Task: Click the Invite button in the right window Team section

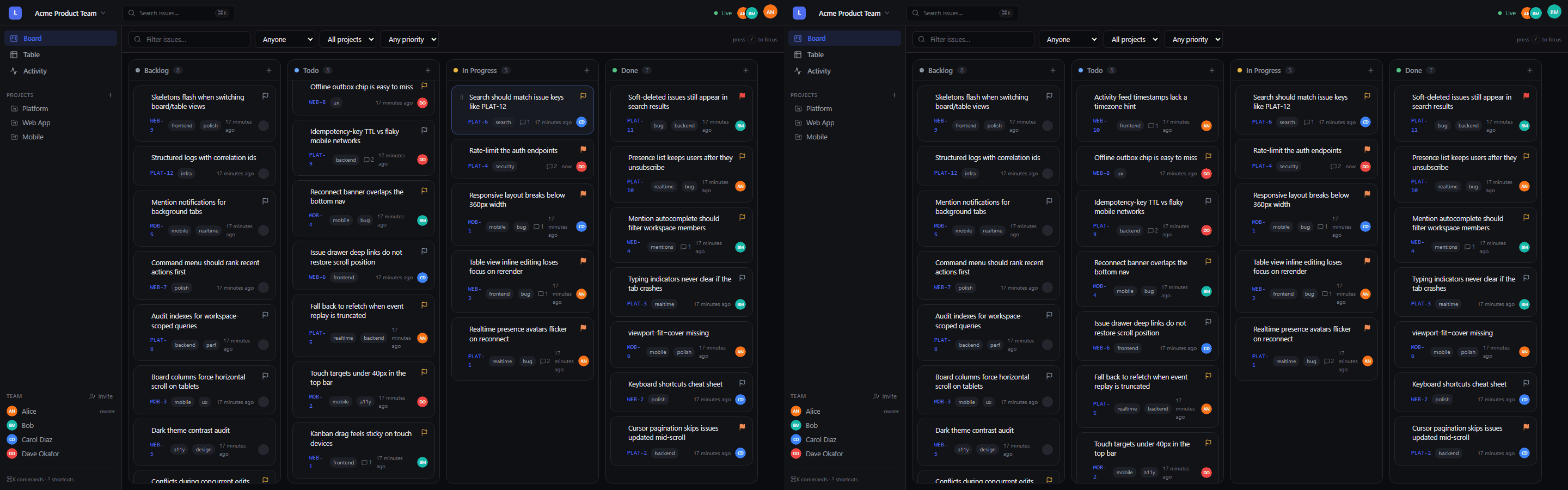Action: click(885, 396)
